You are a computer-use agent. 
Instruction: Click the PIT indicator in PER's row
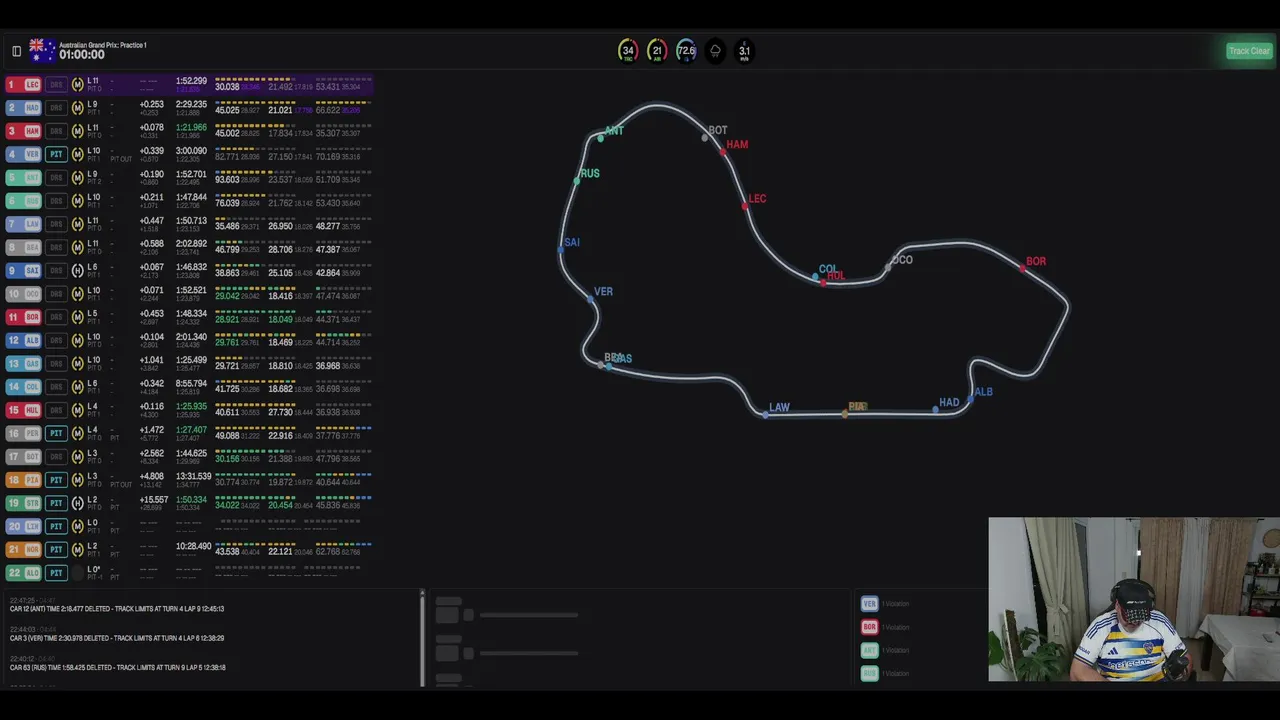pos(56,433)
